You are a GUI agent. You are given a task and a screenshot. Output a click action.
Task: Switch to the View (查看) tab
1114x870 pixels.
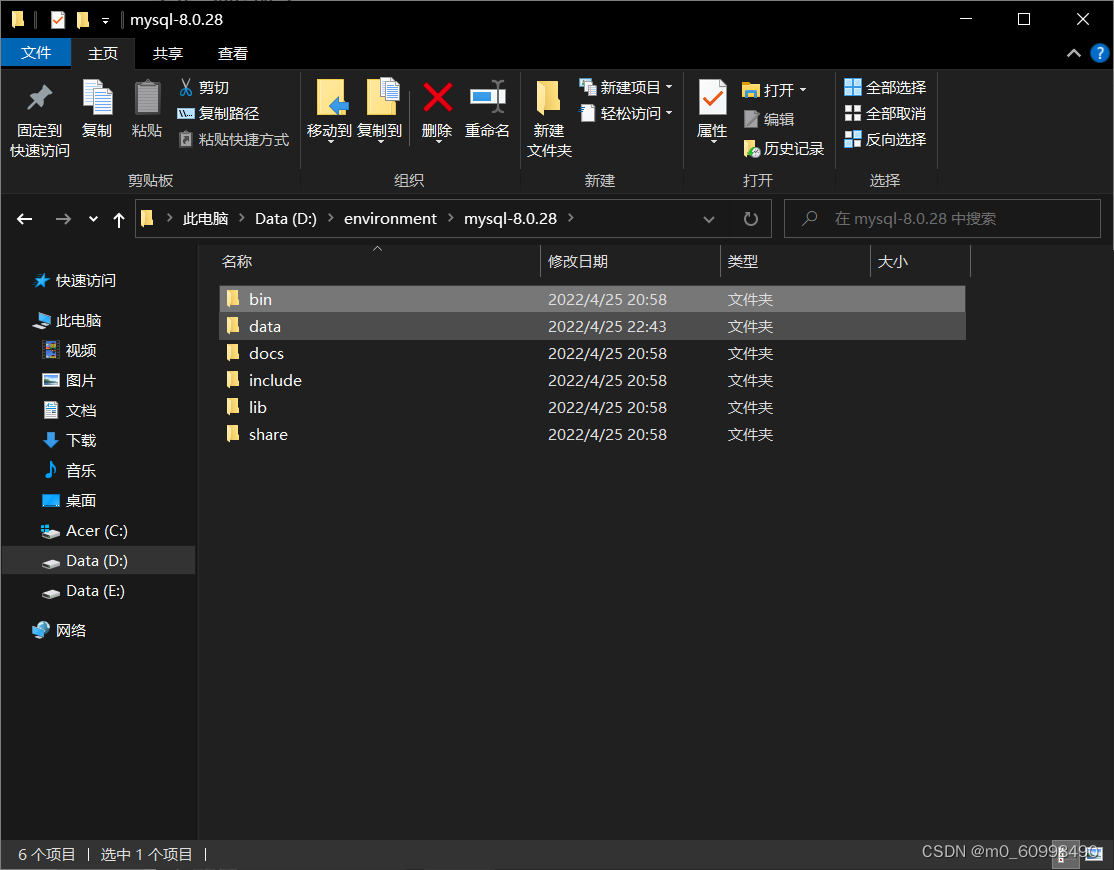click(233, 53)
